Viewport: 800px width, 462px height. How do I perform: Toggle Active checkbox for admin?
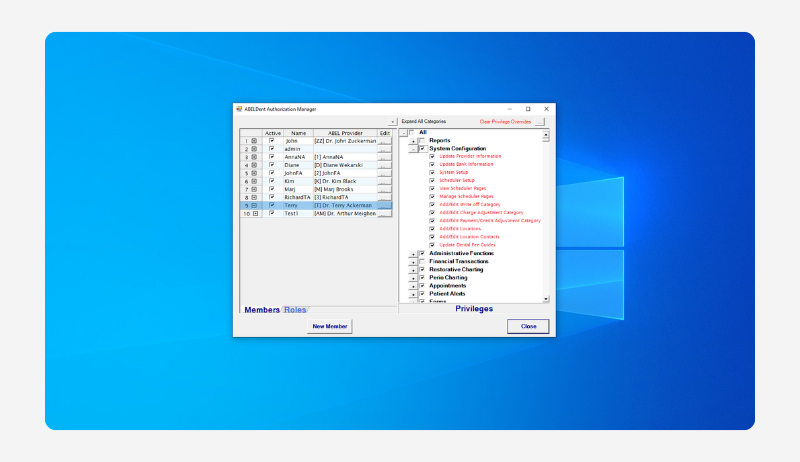click(271, 149)
